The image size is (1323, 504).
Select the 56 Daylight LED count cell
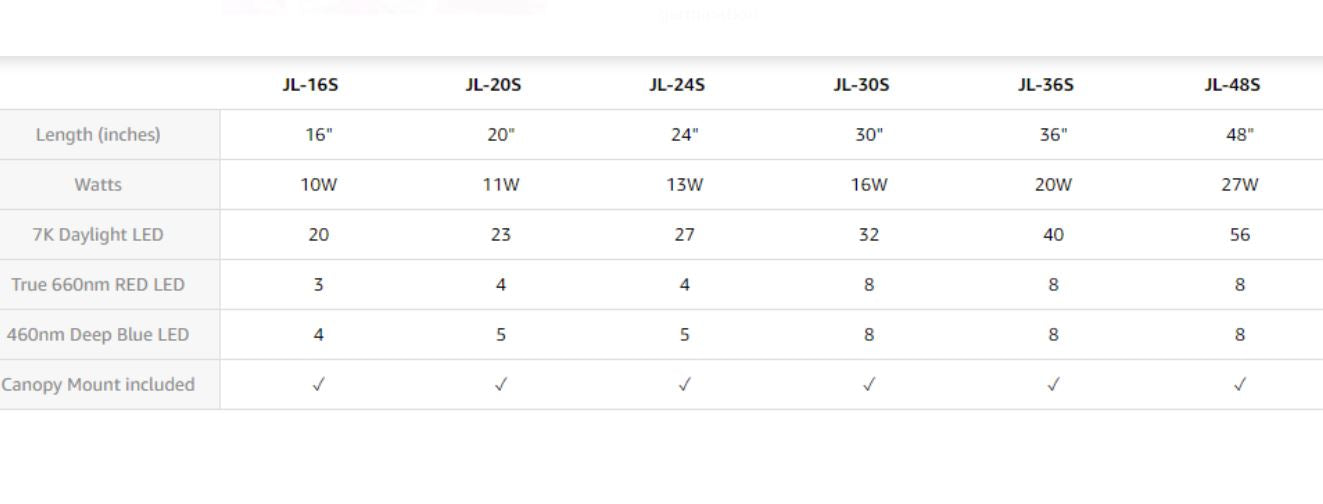pyautogui.click(x=1240, y=235)
